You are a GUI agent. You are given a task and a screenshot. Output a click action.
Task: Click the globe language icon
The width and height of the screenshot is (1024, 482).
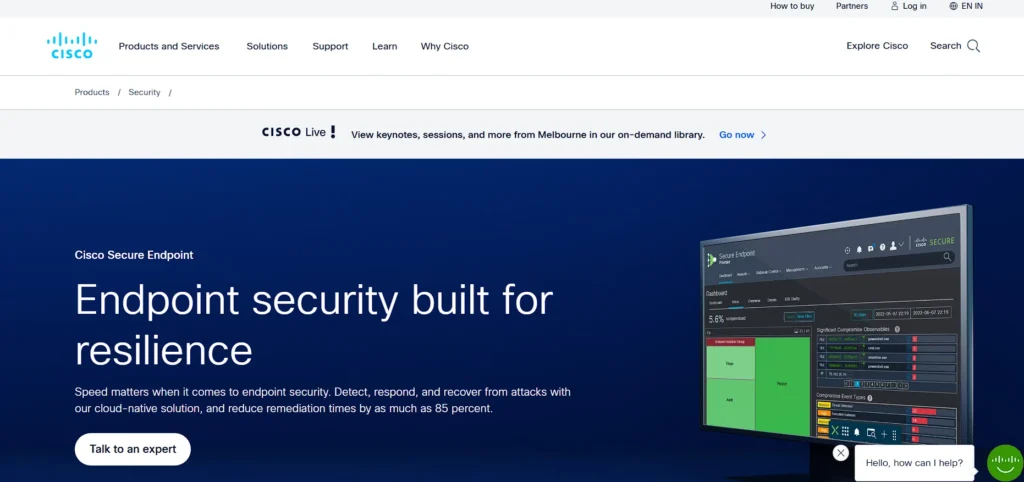point(953,6)
